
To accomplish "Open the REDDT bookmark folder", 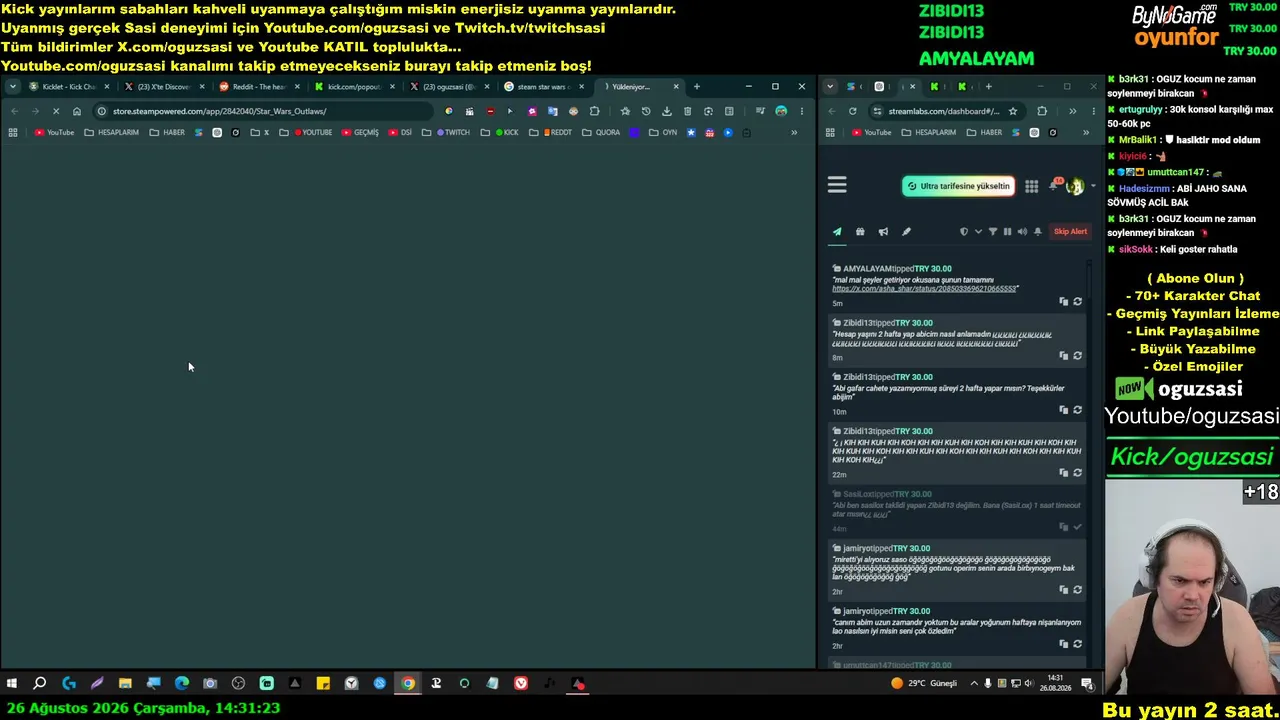I will (551, 132).
